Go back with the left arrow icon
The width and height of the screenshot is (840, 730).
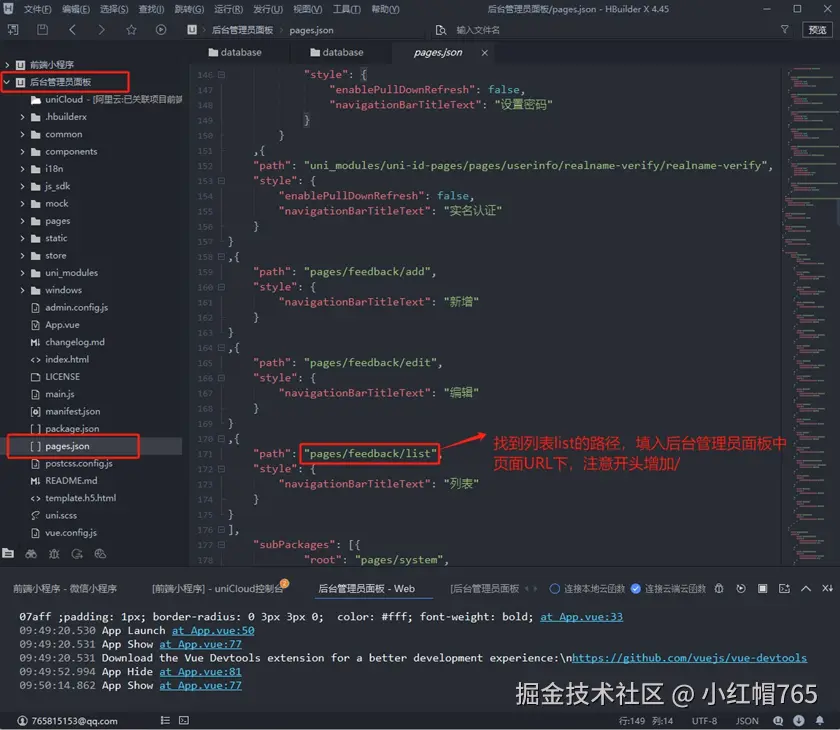tap(72, 30)
